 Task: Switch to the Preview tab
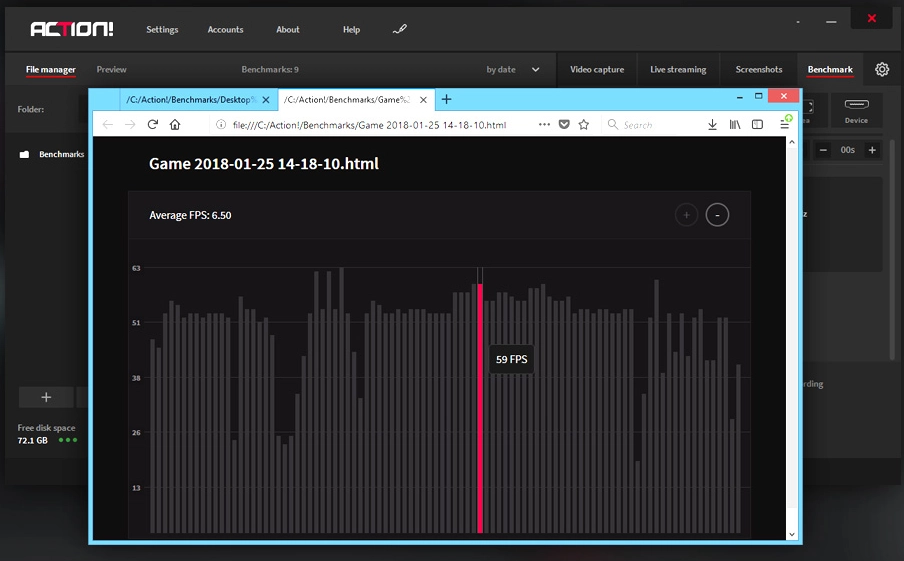(x=111, y=69)
